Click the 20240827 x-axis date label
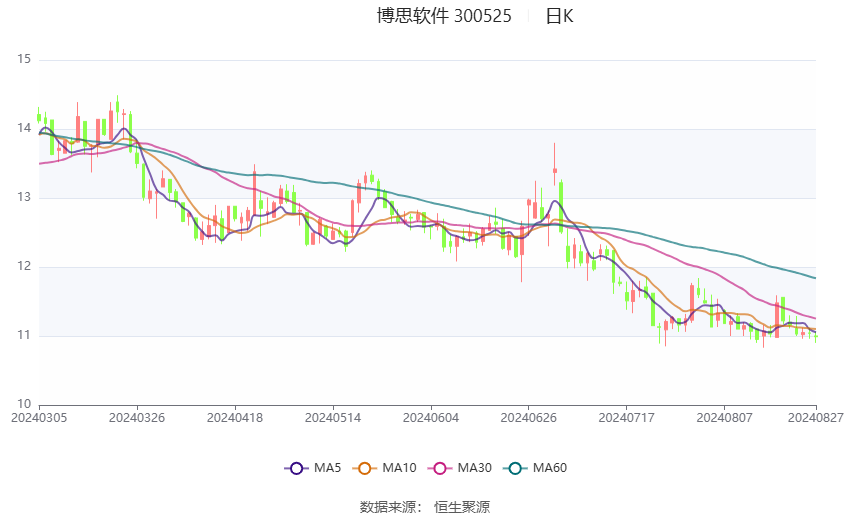 point(816,418)
